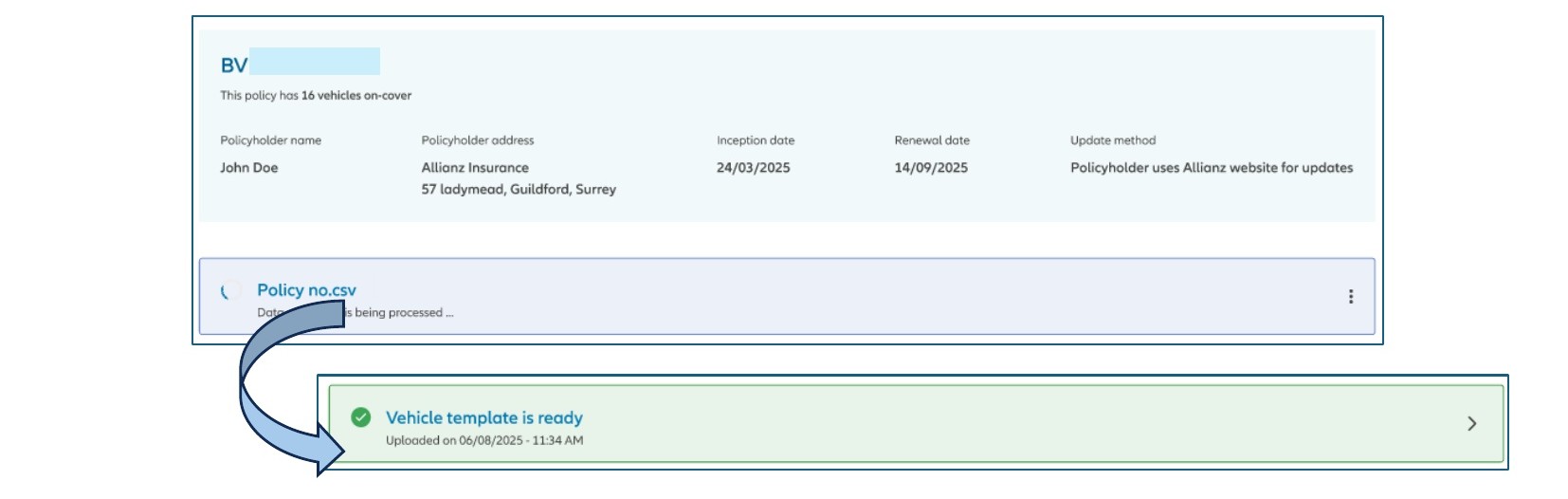Click '57 ladymead, Guildford, Surrey' address
This screenshot has height=499, width=1568.
click(519, 190)
